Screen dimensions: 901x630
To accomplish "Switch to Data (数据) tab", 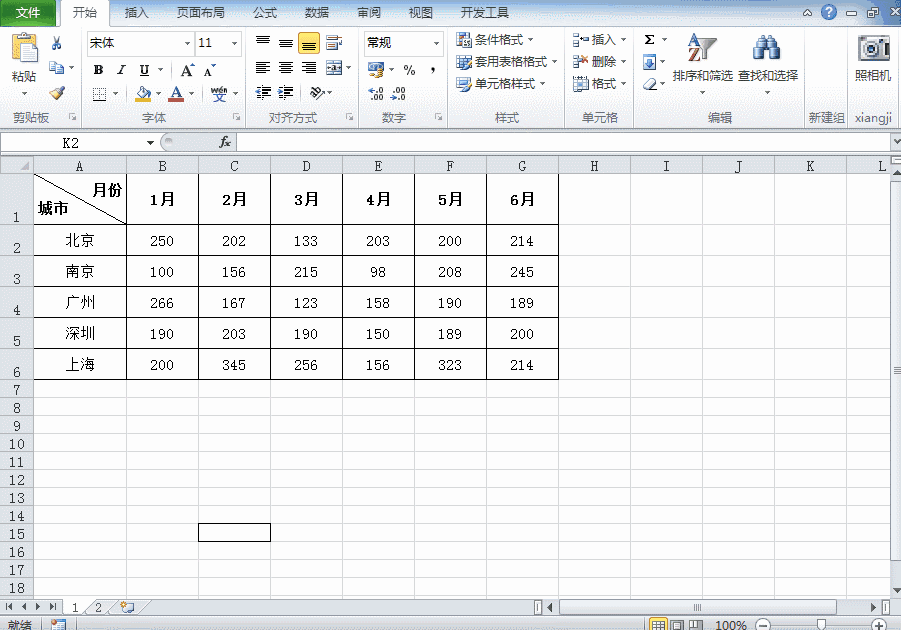I will click(317, 13).
